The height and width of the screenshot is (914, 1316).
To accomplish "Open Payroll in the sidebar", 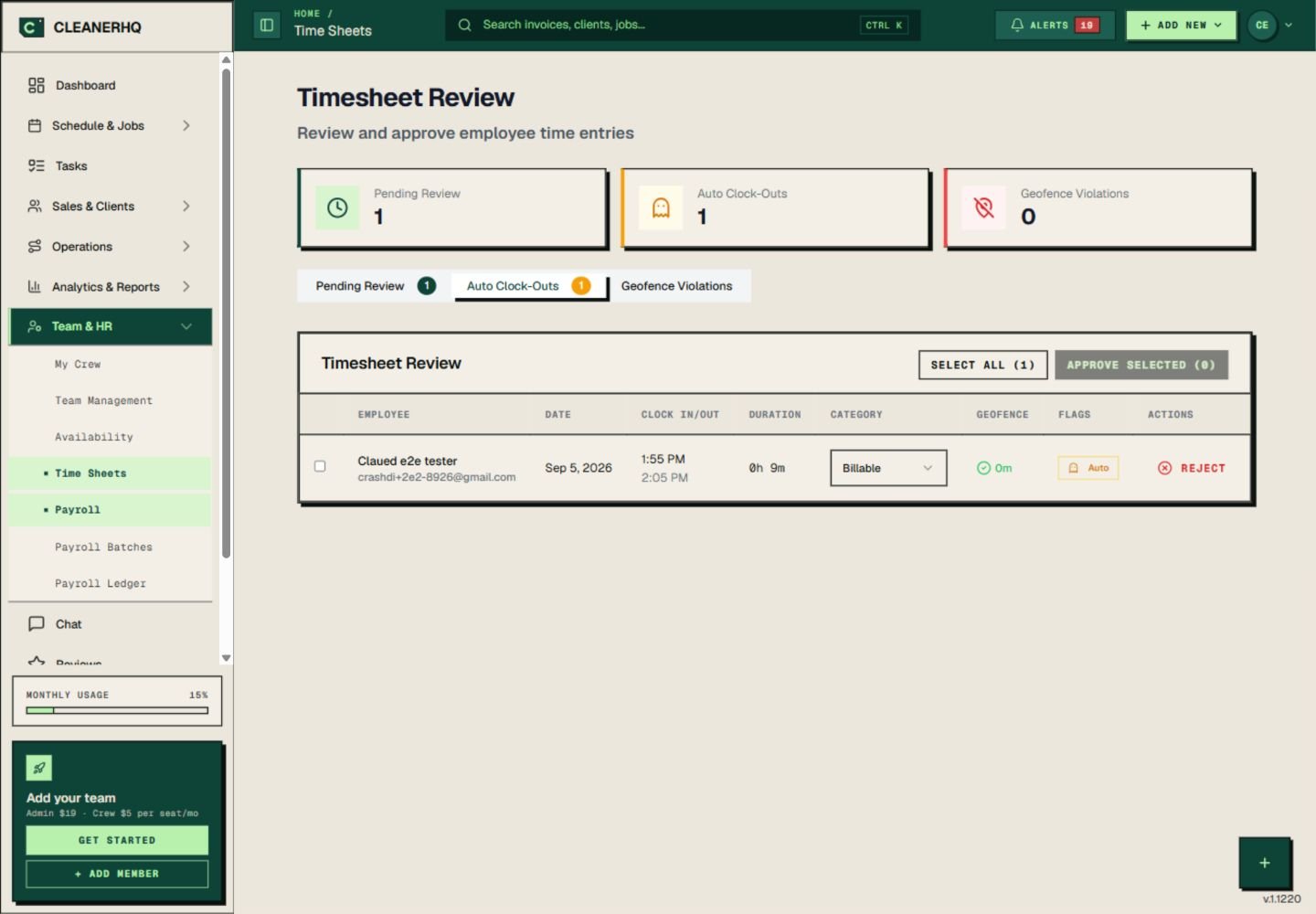I will click(110, 510).
